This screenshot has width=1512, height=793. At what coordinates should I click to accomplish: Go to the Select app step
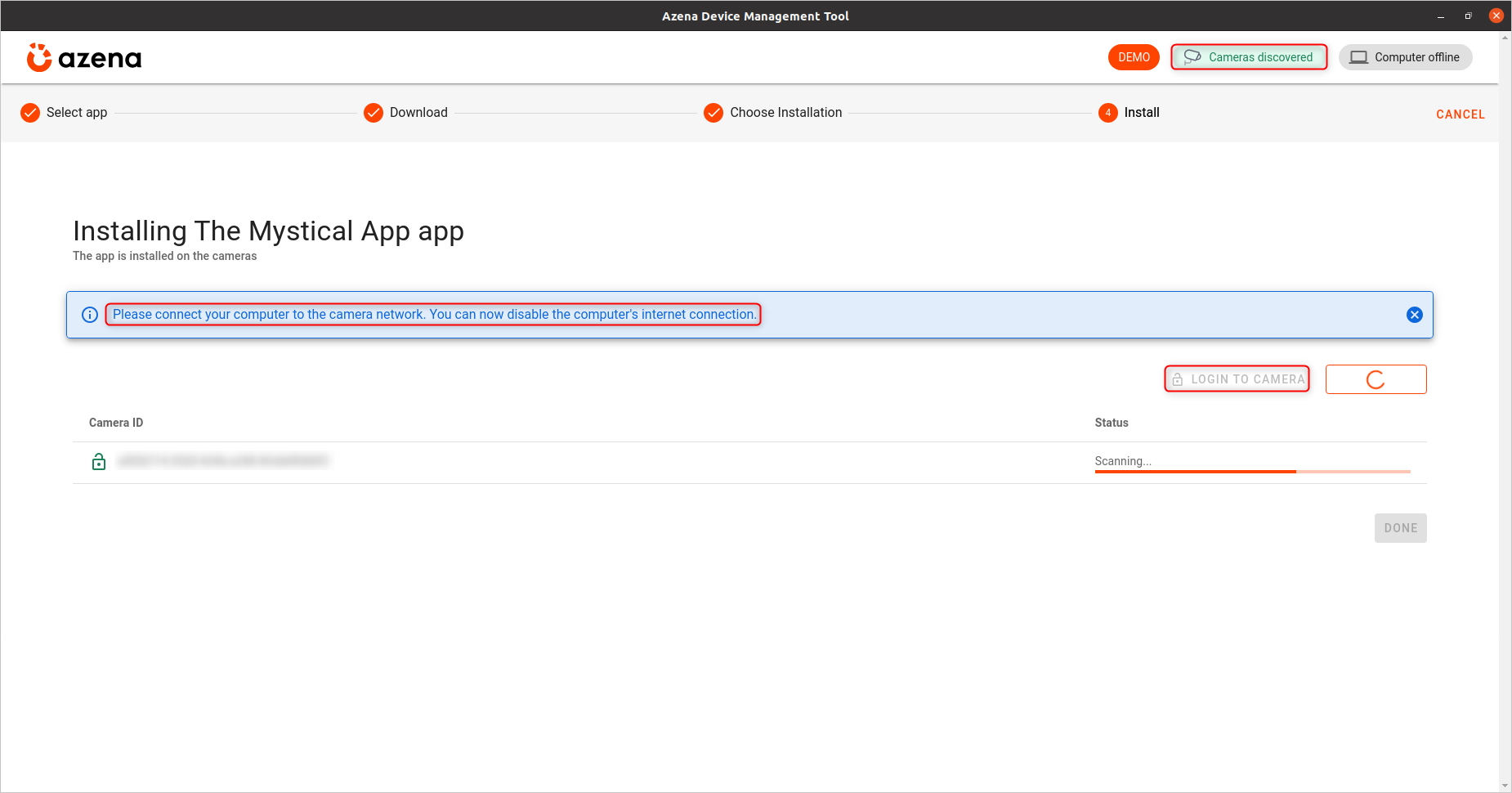pyautogui.click(x=77, y=113)
